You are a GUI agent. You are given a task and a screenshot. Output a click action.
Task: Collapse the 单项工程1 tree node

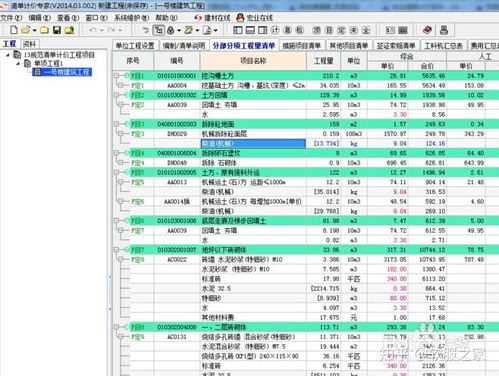(18, 63)
